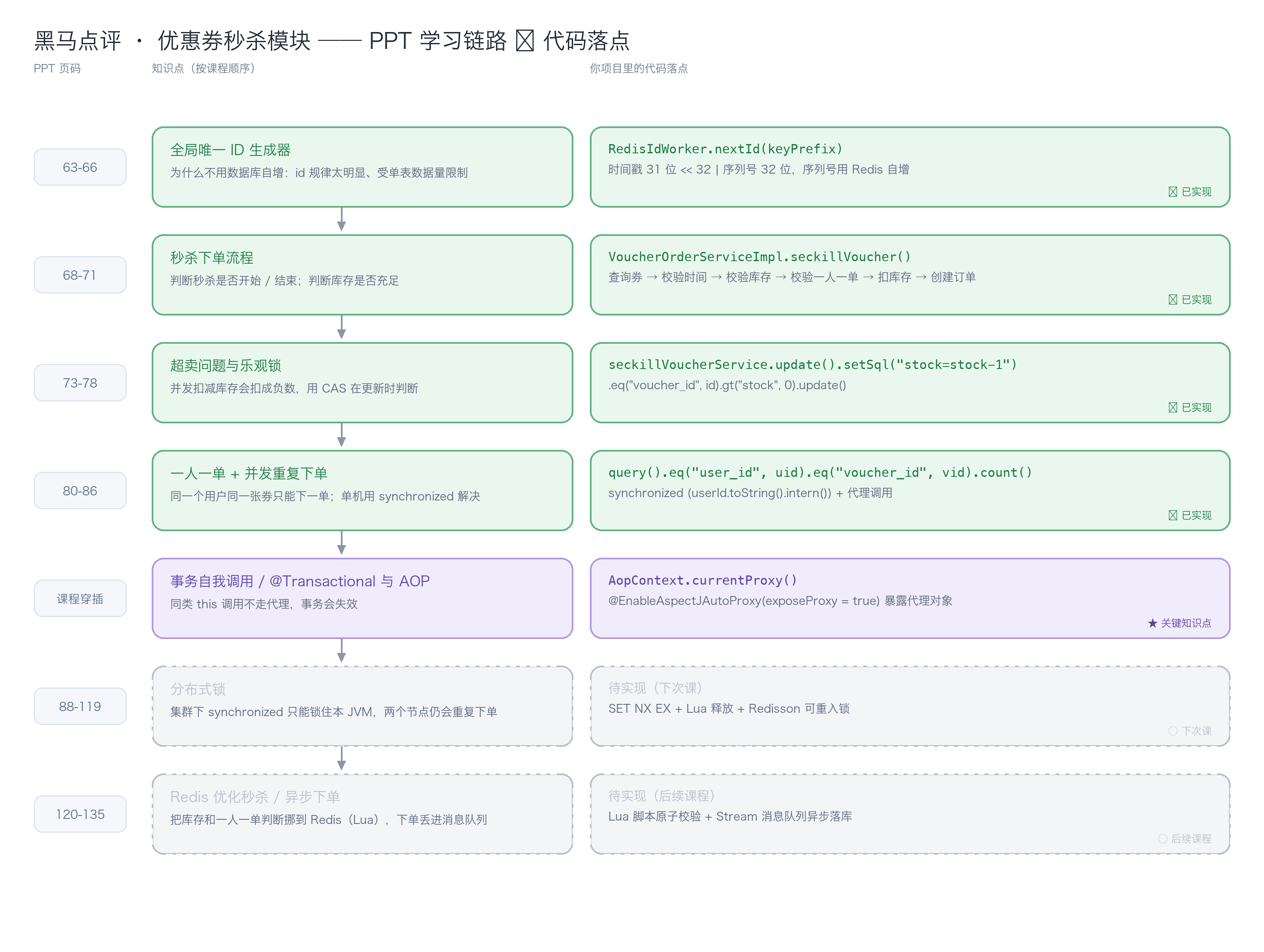
Task: Select the 73-78 page badge
Action: 80,383
